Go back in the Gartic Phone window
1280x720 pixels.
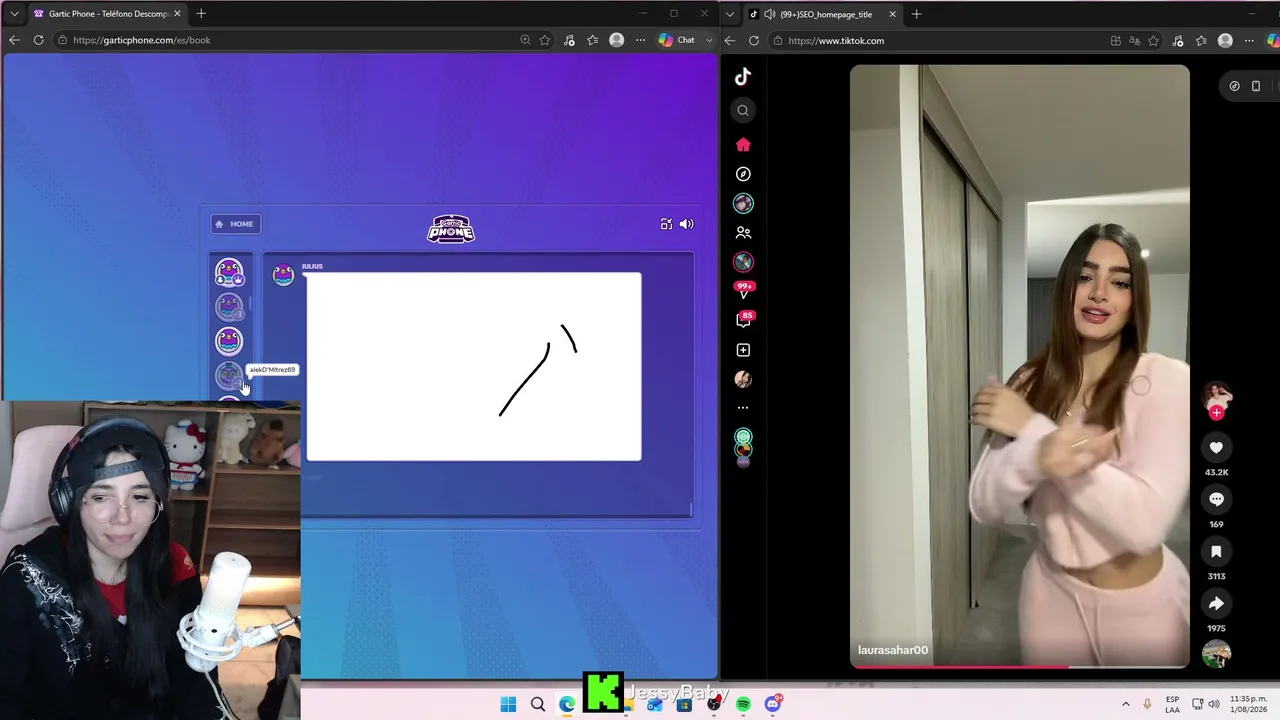[x=14, y=40]
